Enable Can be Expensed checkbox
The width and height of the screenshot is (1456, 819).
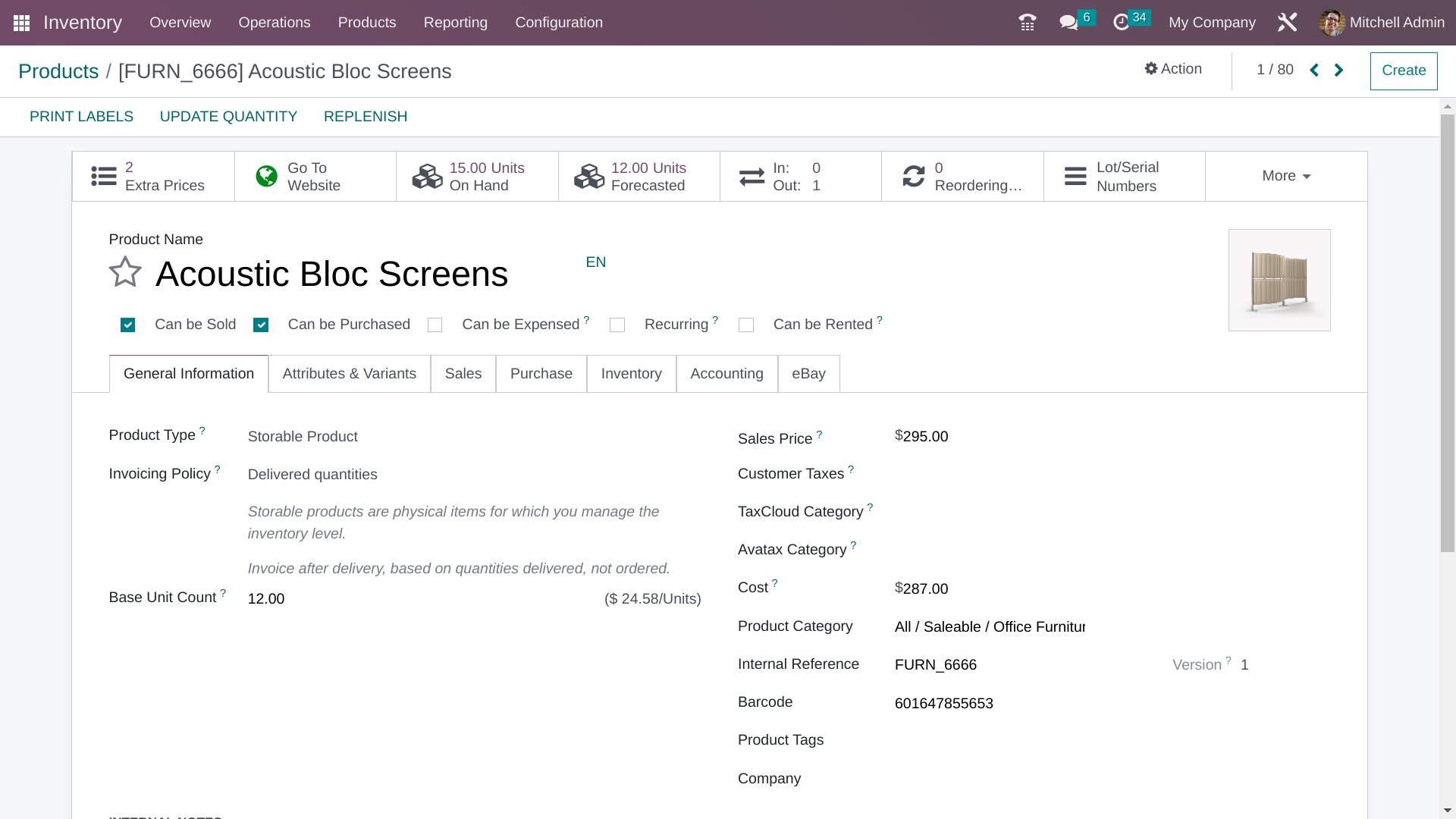pos(435,325)
